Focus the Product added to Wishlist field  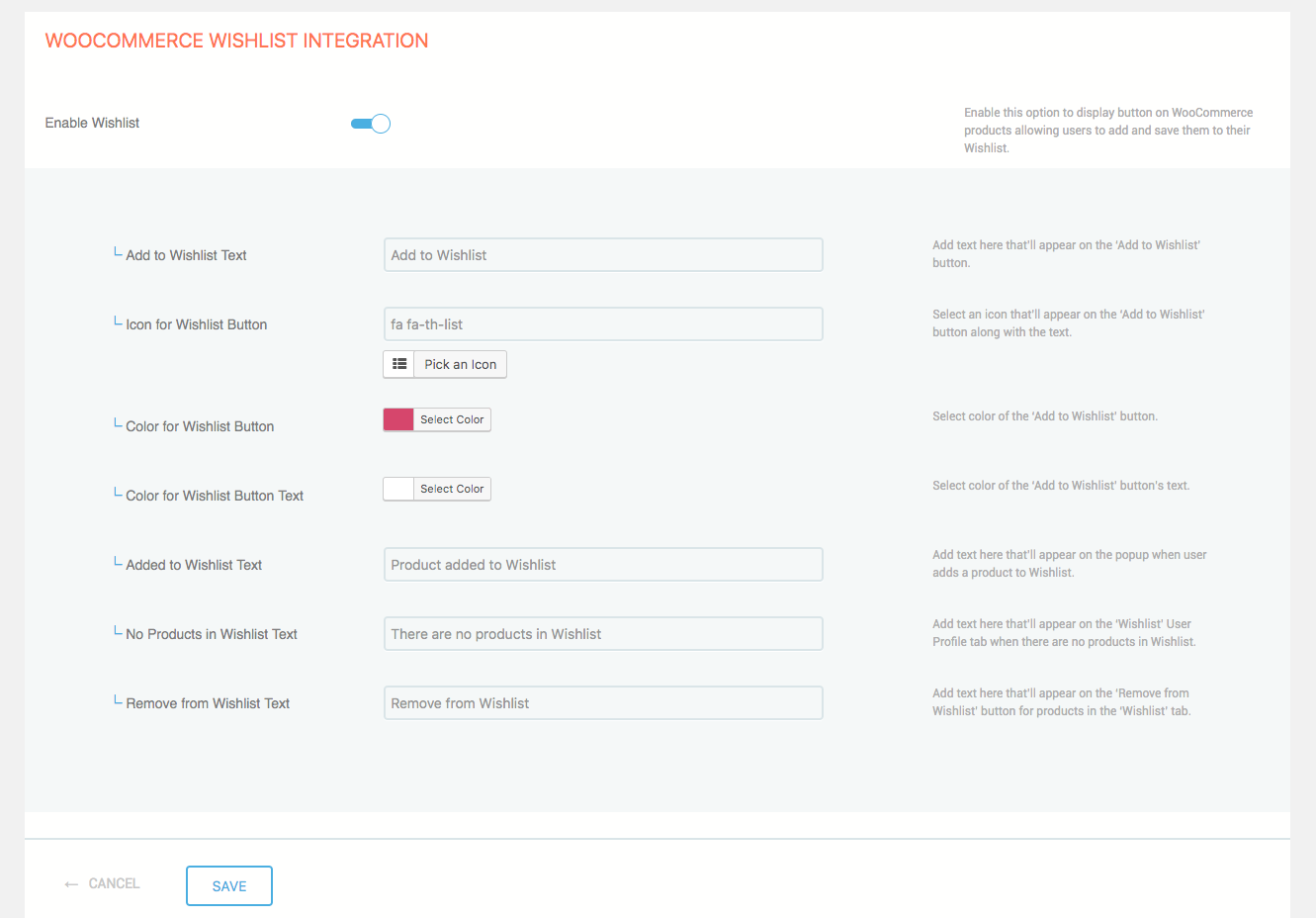(603, 565)
